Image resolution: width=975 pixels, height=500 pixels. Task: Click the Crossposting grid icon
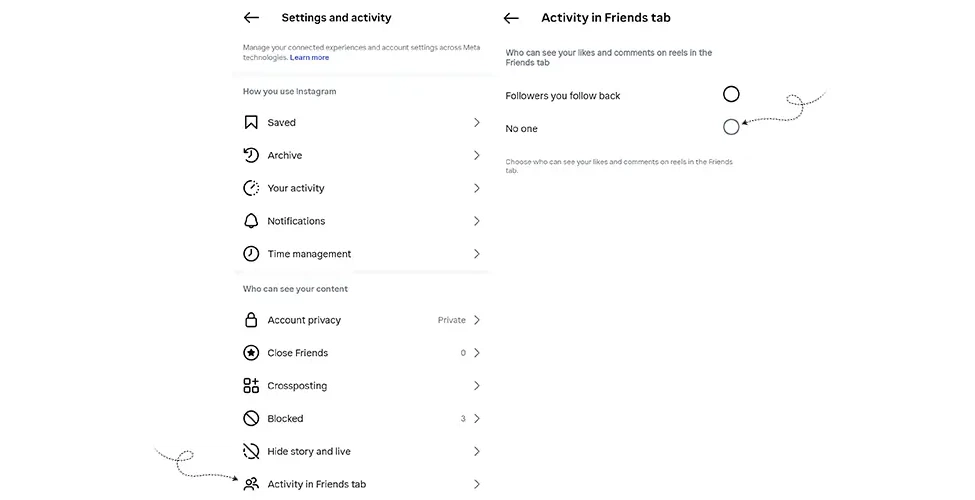251,386
